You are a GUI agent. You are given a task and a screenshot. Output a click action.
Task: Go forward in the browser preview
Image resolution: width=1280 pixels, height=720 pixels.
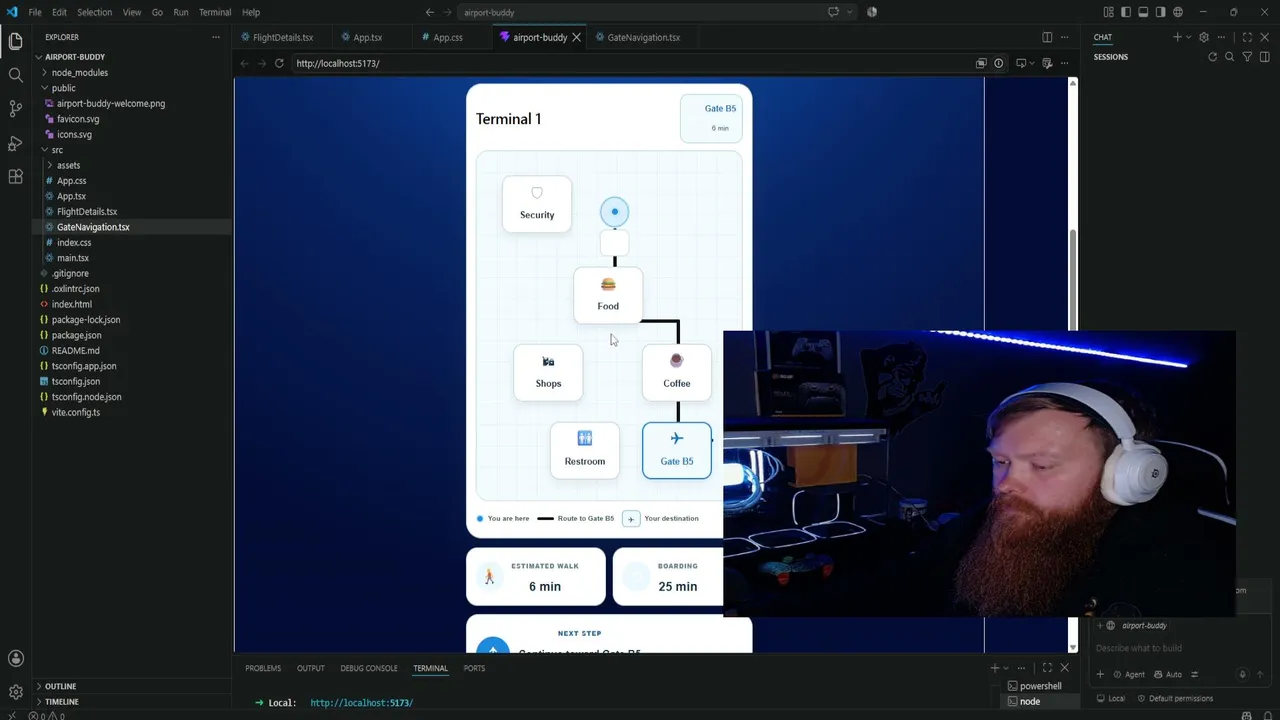261,63
